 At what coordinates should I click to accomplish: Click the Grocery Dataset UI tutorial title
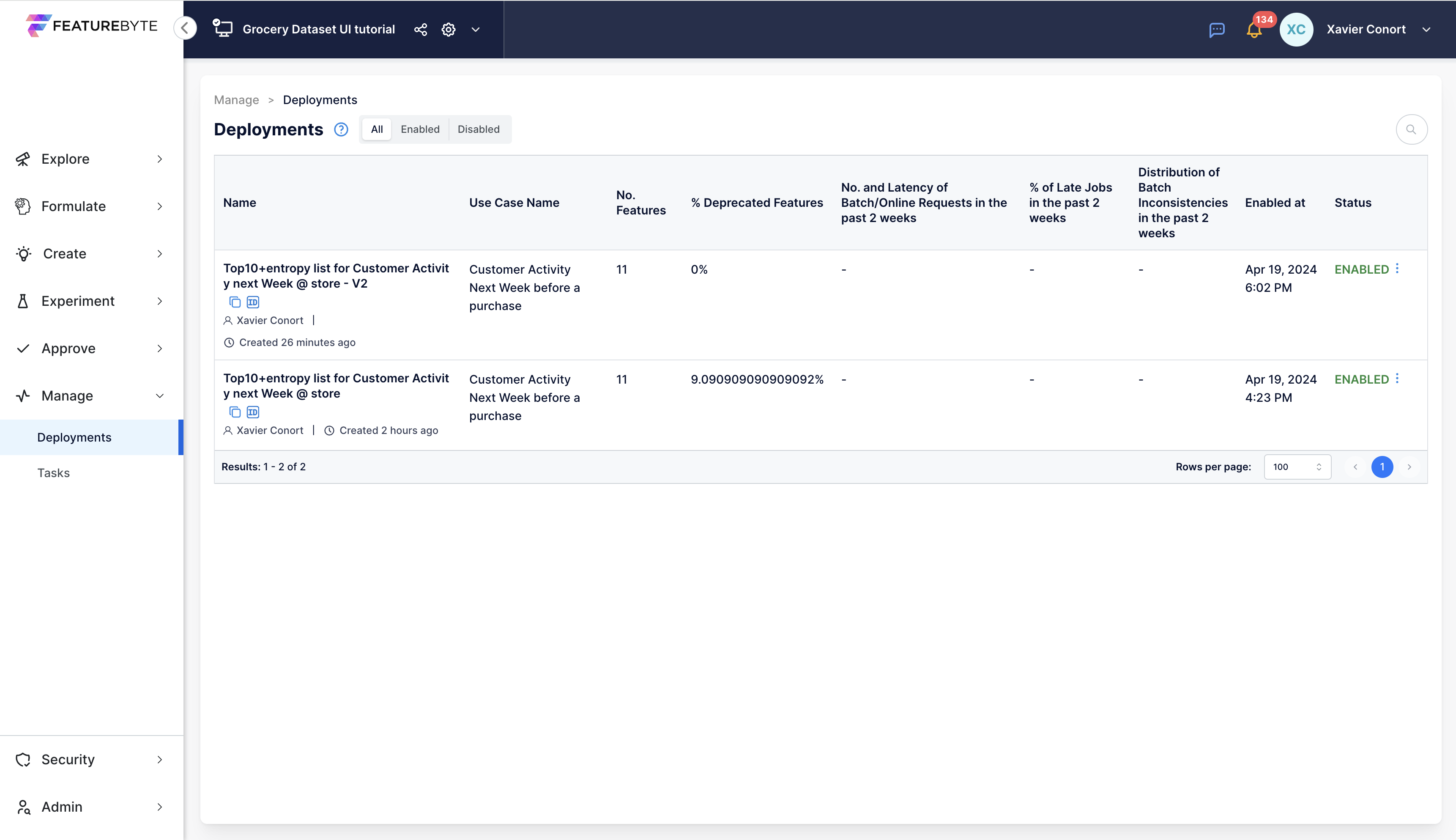pyautogui.click(x=318, y=30)
